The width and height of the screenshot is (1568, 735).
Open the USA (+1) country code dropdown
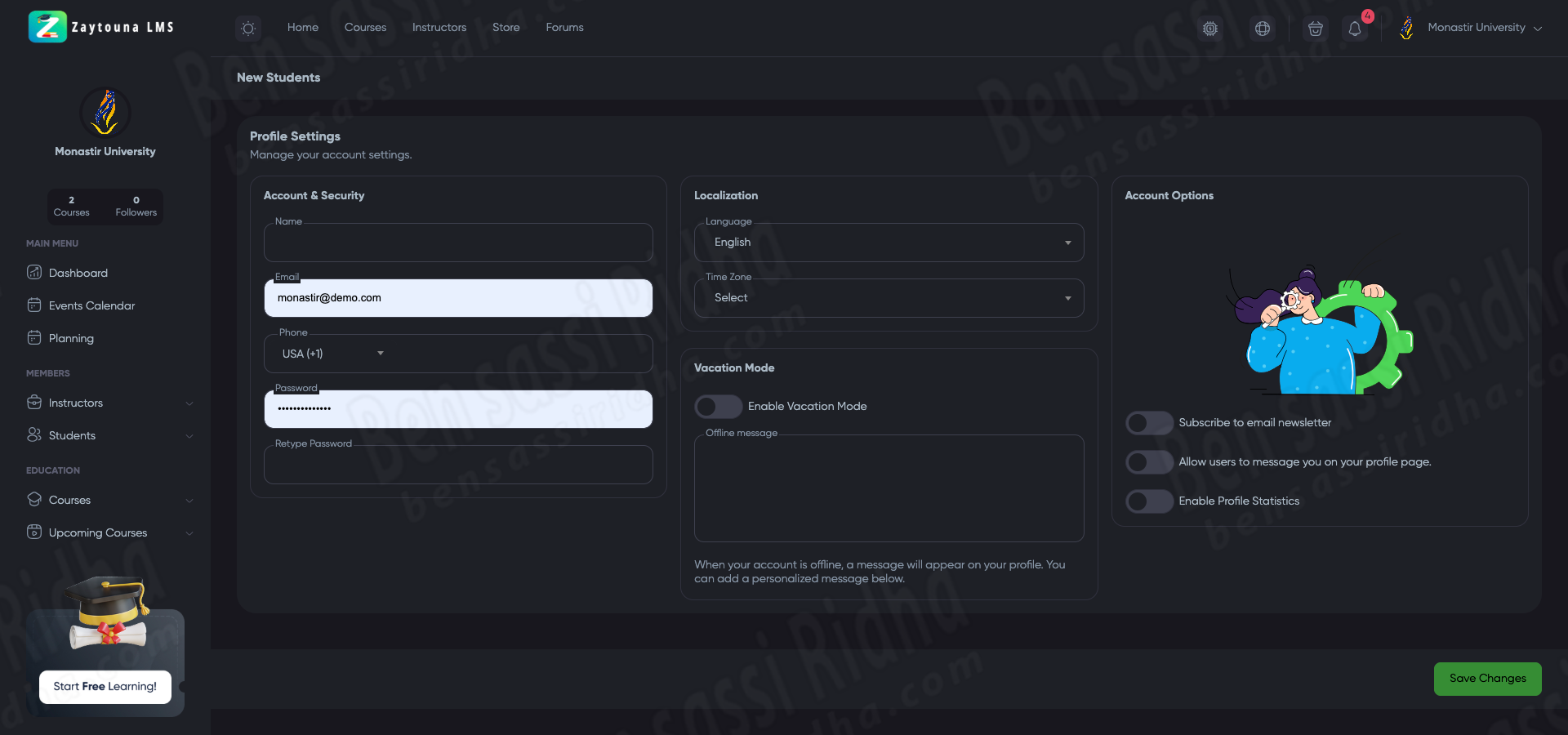pos(332,354)
